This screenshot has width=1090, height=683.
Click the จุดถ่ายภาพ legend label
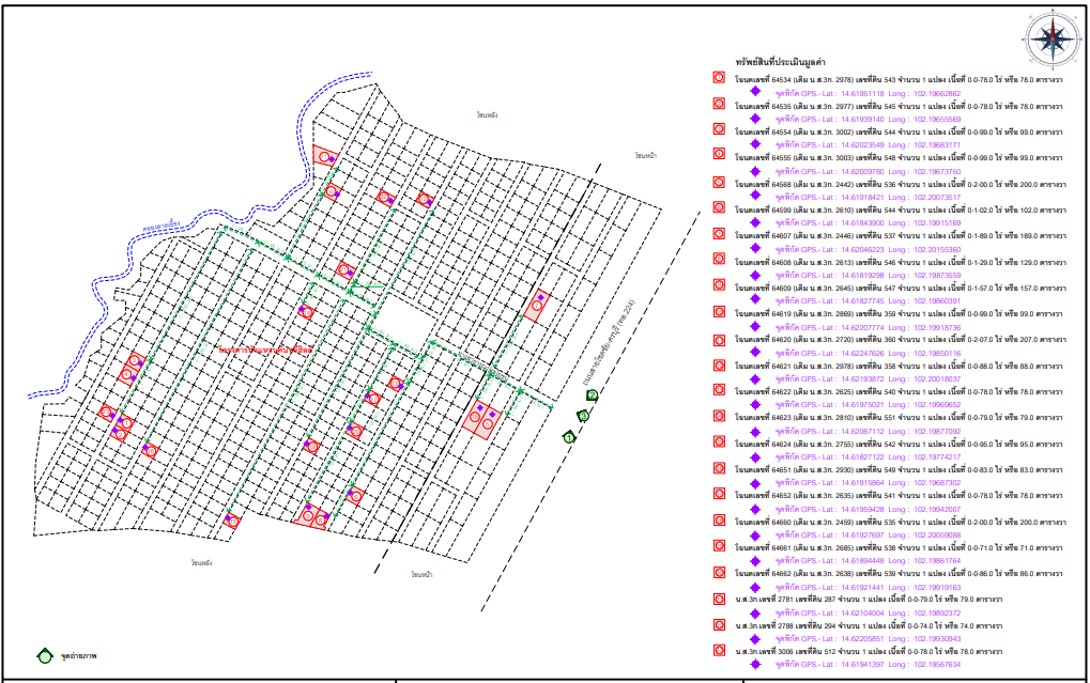(x=79, y=656)
